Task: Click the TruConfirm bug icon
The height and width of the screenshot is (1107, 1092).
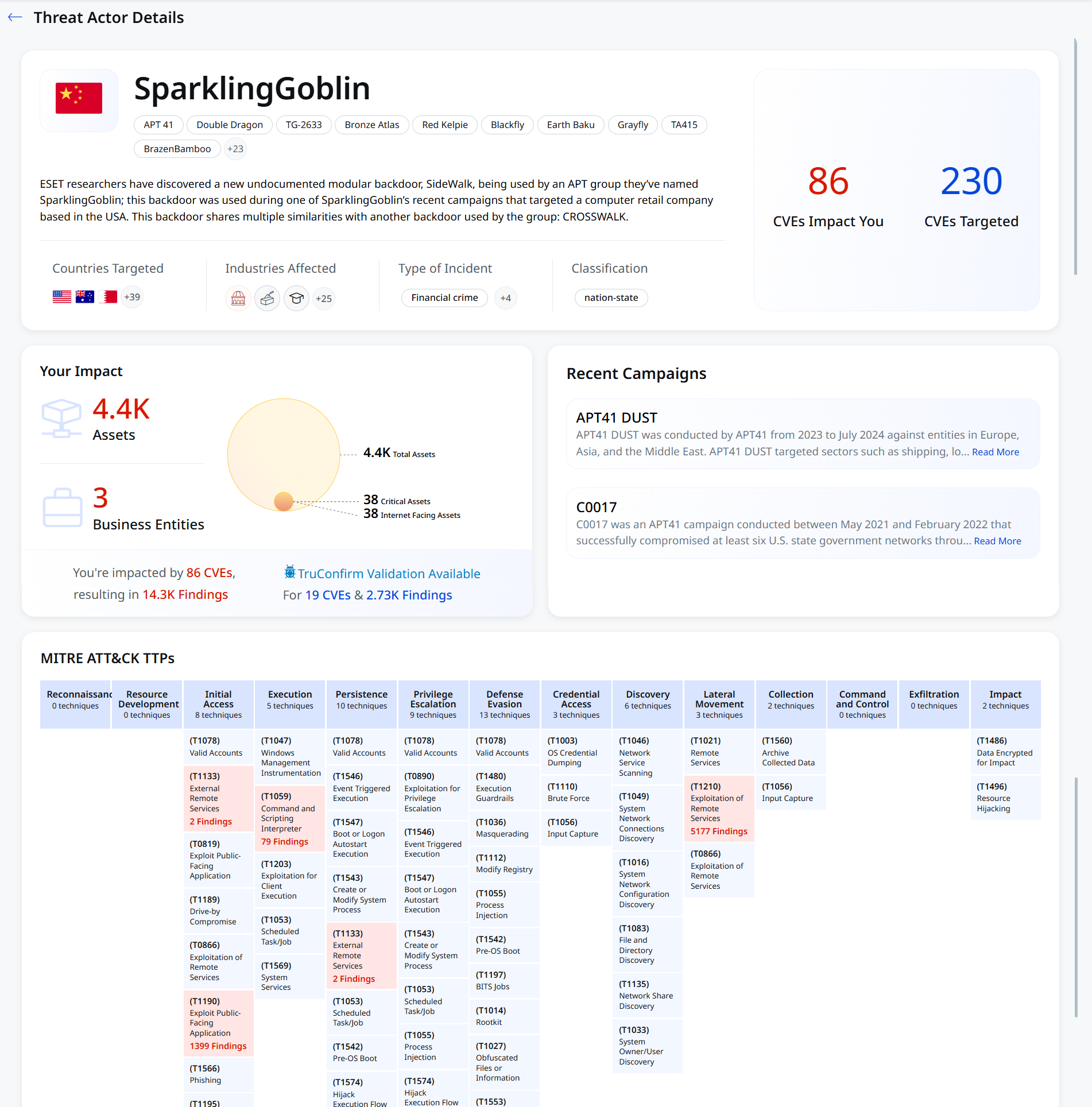Action: pos(290,572)
